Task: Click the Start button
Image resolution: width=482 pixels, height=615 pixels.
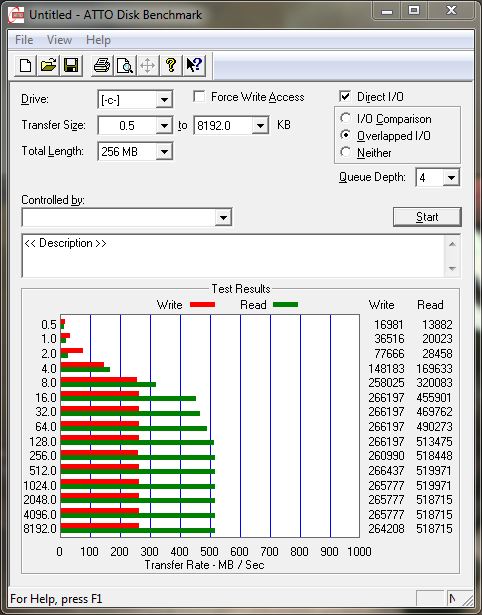Action: [x=427, y=217]
